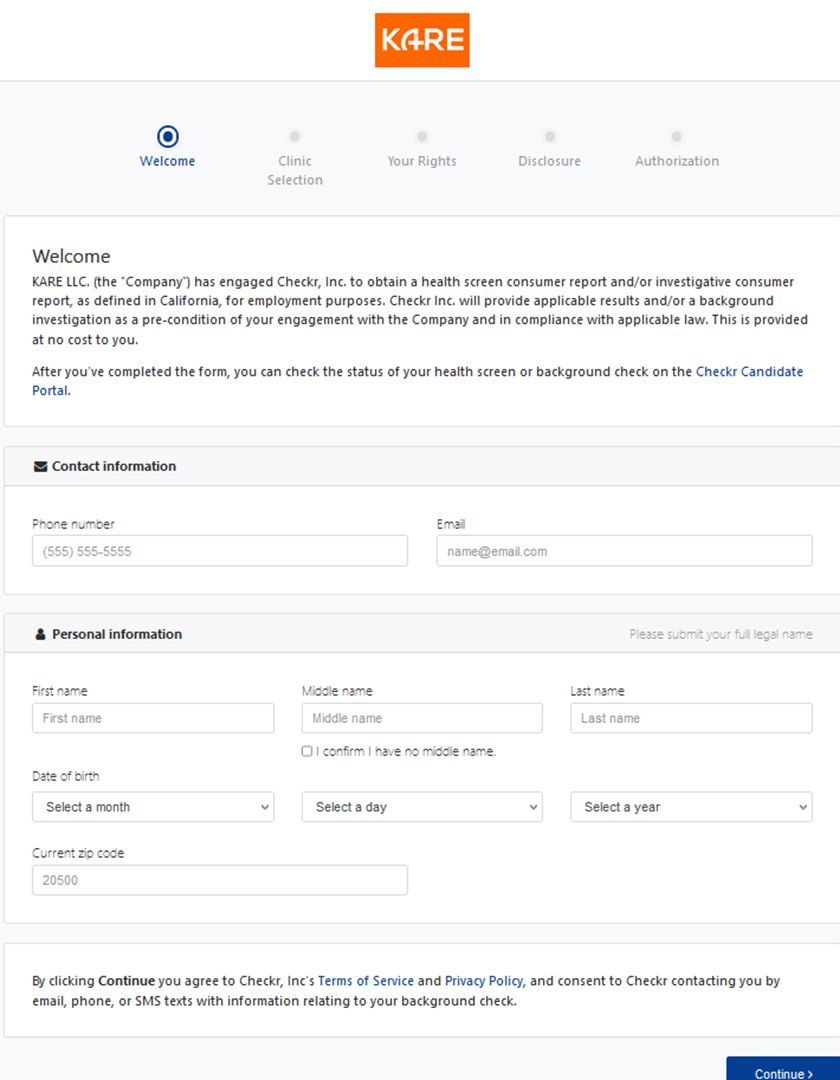Click the envelope icon beside Contact information

click(40, 466)
